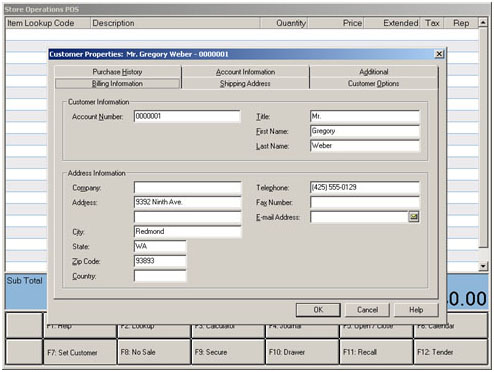Click the Last Name field

(x=365, y=146)
